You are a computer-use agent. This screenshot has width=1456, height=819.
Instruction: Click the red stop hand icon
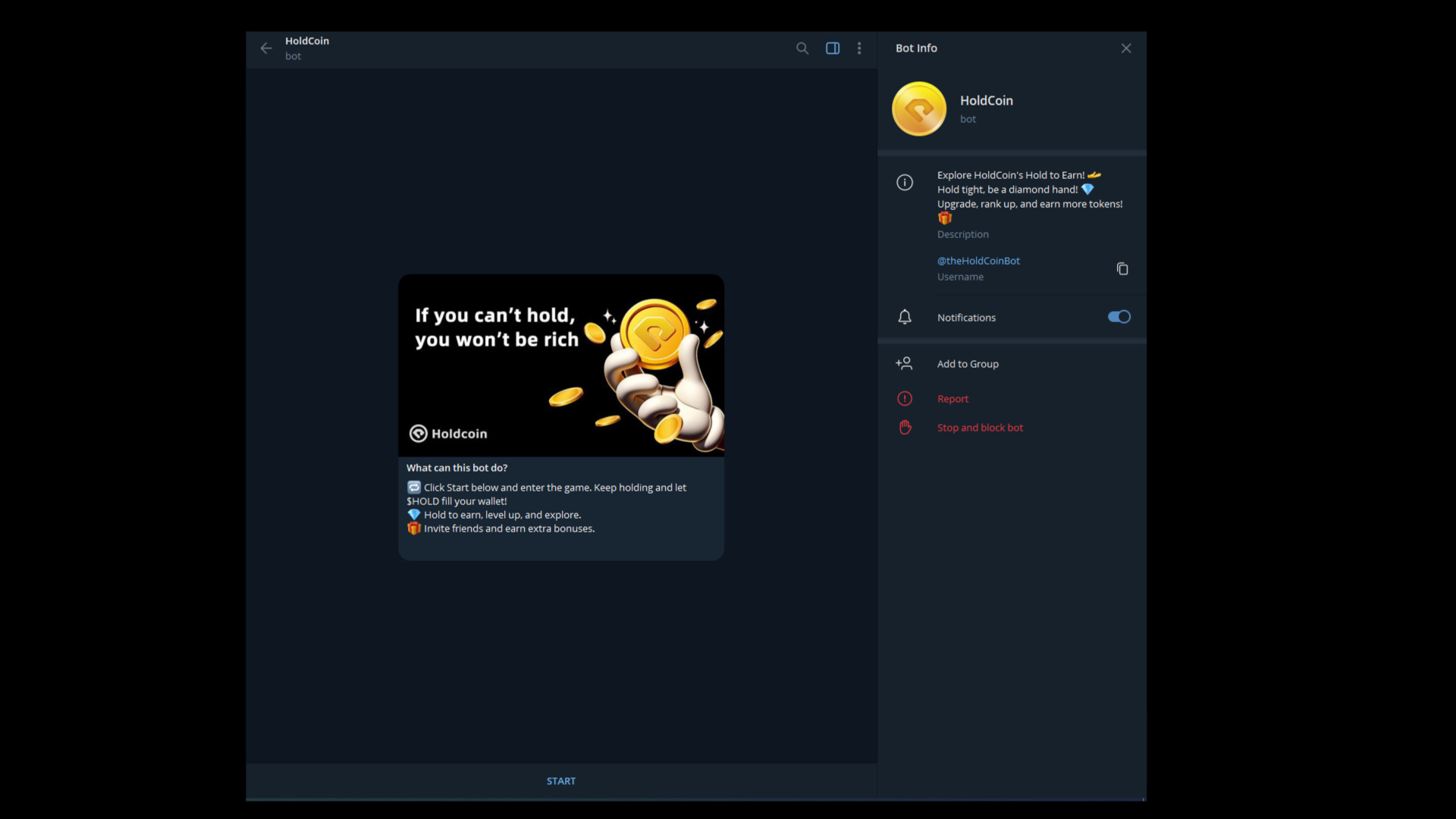(x=905, y=427)
